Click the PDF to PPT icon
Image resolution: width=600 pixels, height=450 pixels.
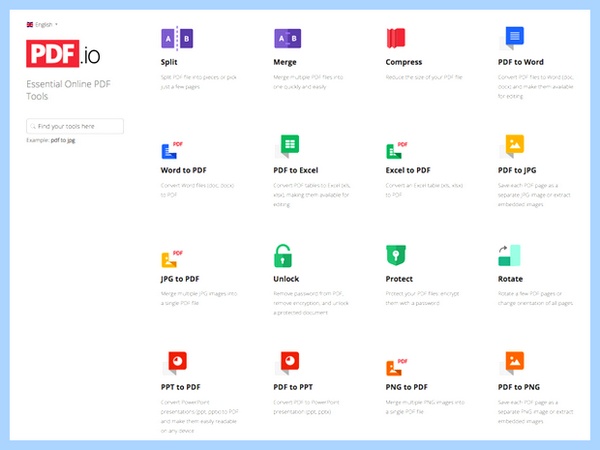287,363
